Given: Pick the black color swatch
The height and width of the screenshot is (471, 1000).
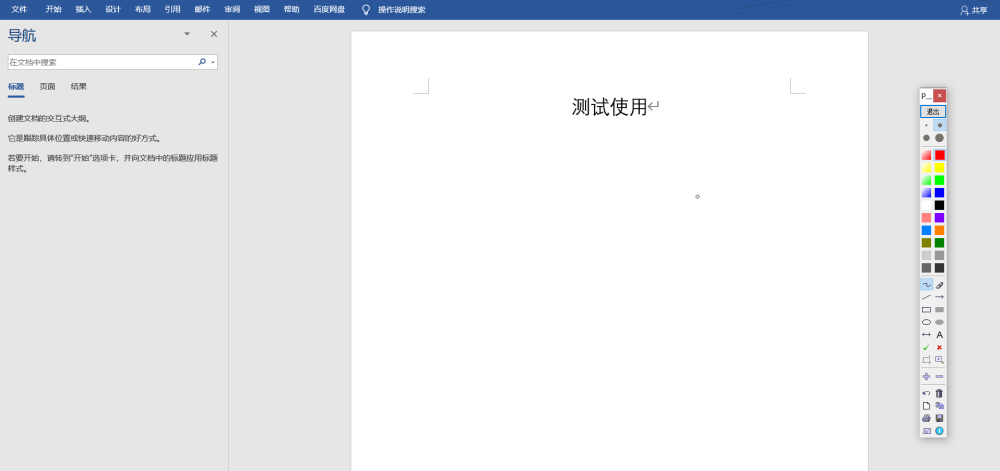Looking at the screenshot, I should [x=939, y=205].
